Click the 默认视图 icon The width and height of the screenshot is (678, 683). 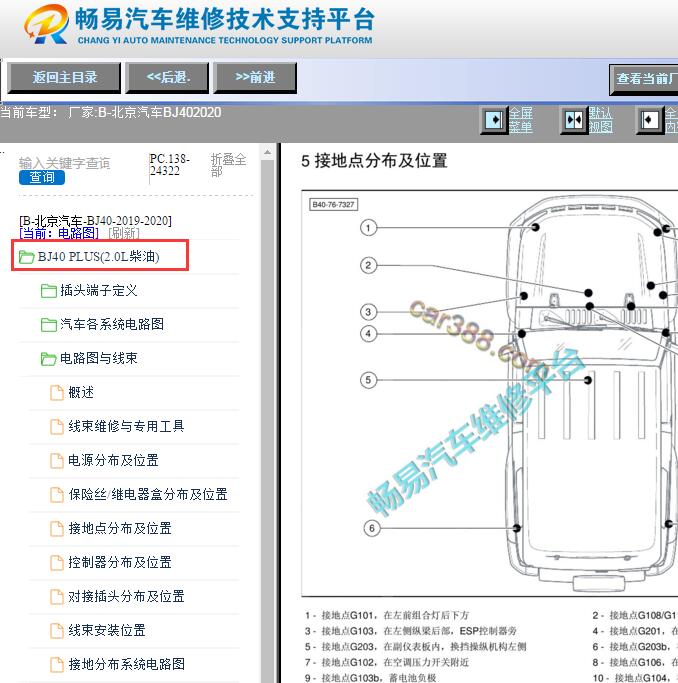(x=573, y=120)
